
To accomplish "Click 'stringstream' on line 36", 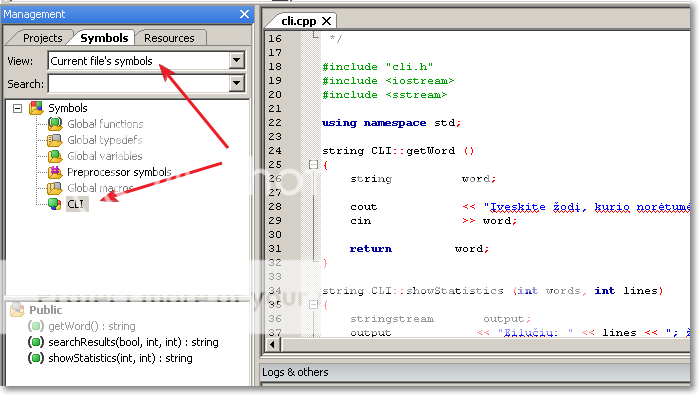I will tap(392, 319).
